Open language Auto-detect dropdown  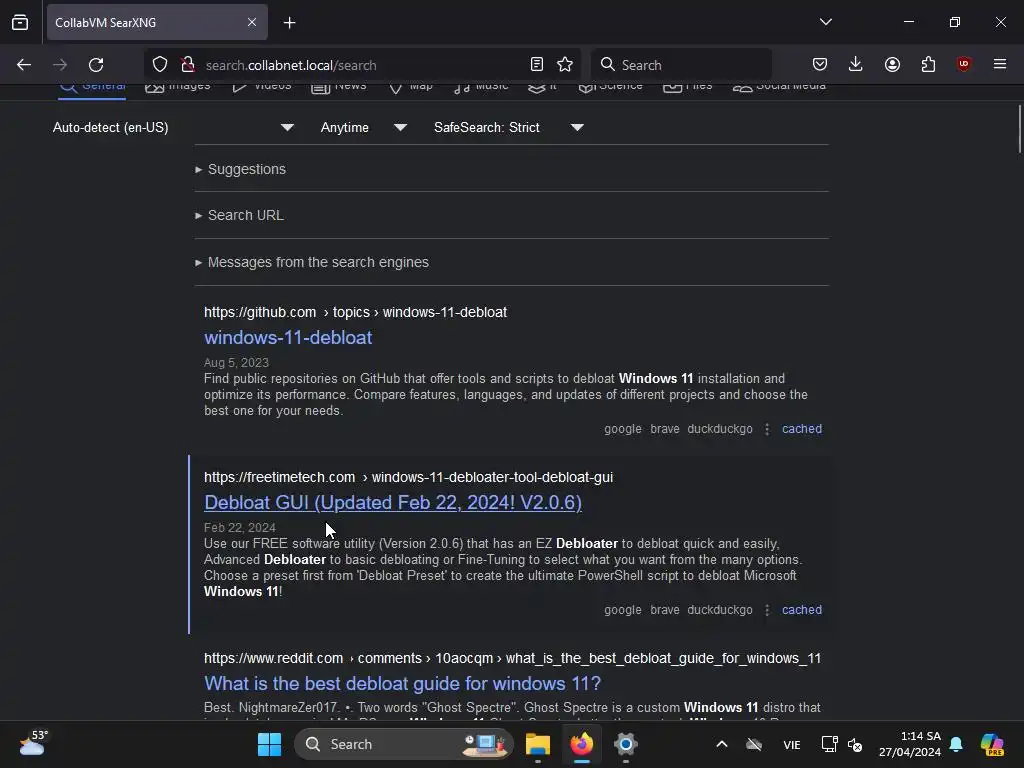pyautogui.click(x=173, y=127)
